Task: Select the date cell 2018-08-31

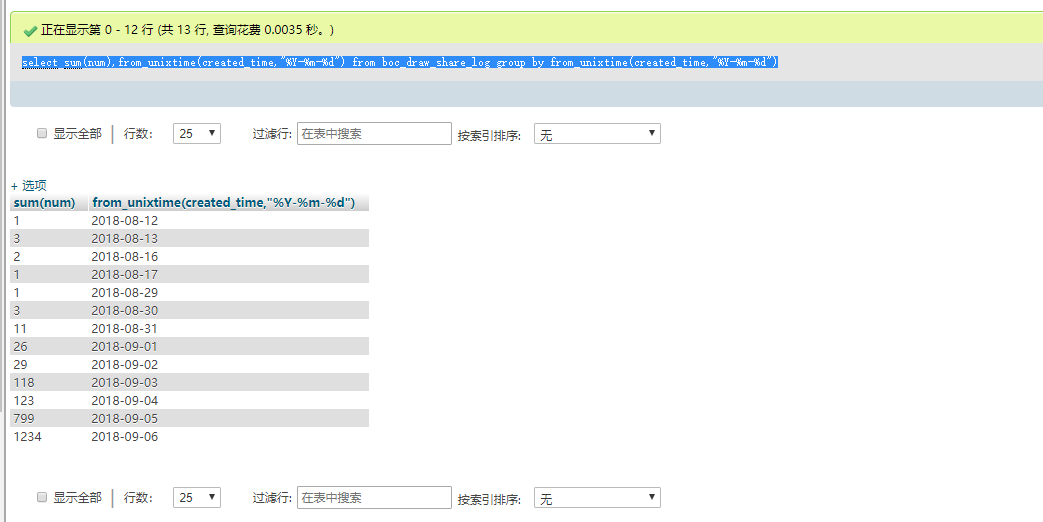Action: click(125, 328)
